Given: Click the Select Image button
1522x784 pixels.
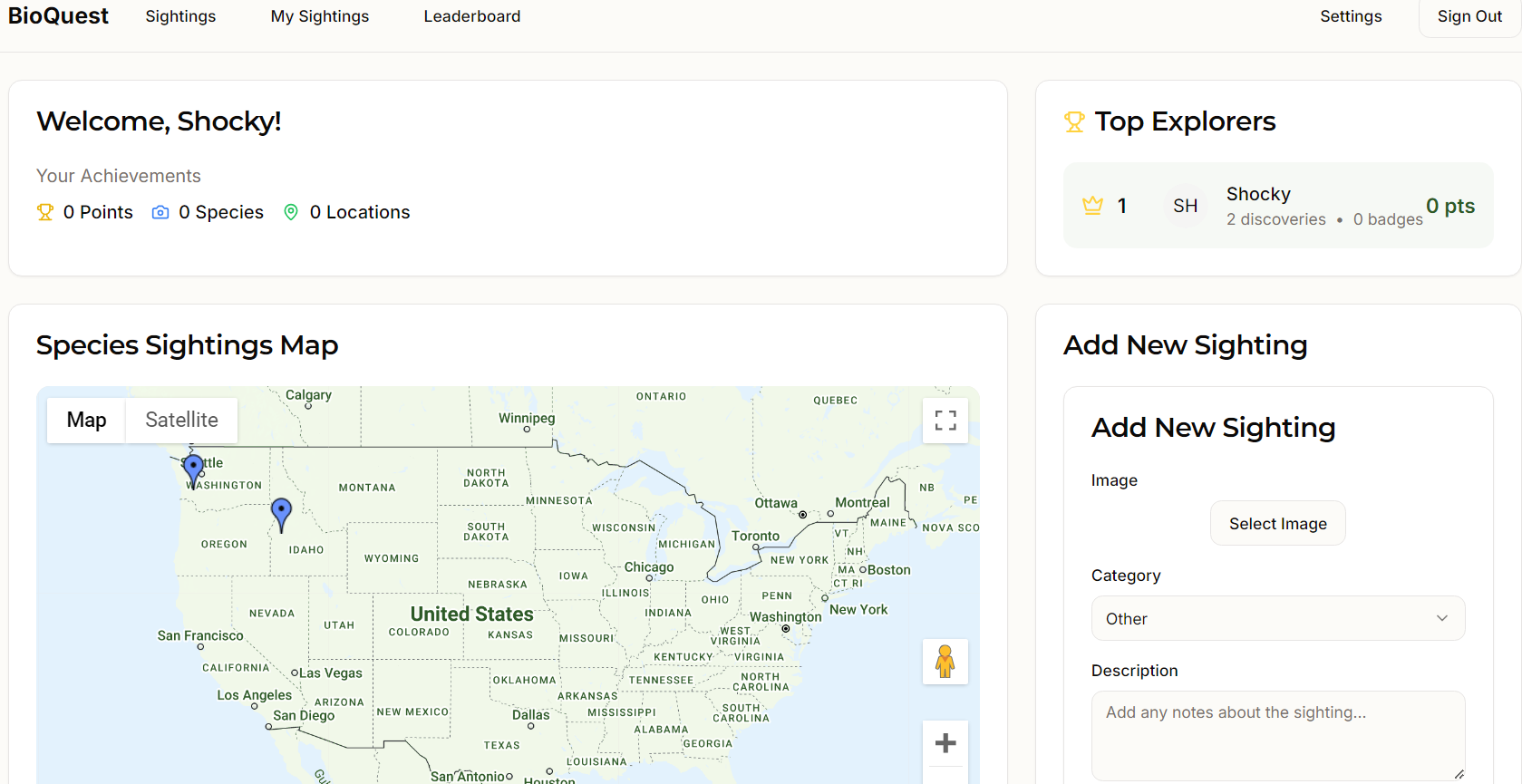Looking at the screenshot, I should click(x=1278, y=523).
